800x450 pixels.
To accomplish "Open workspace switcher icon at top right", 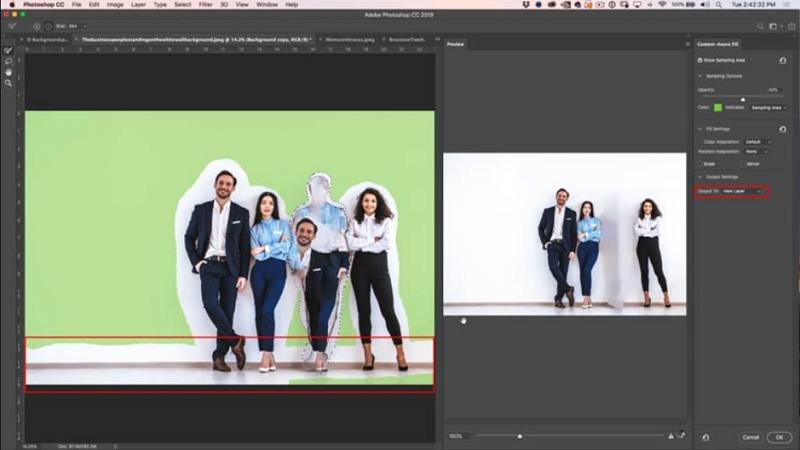I will pyautogui.click(x=773, y=26).
